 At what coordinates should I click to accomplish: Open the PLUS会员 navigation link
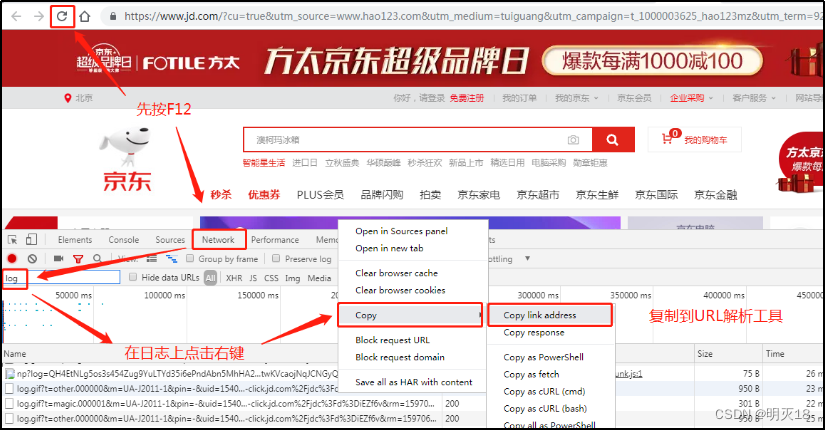[320, 195]
